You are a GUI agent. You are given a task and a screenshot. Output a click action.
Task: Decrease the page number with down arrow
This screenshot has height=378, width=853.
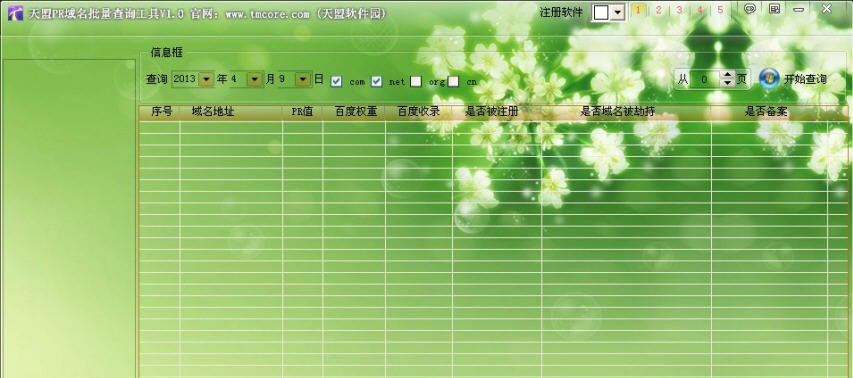click(x=727, y=83)
